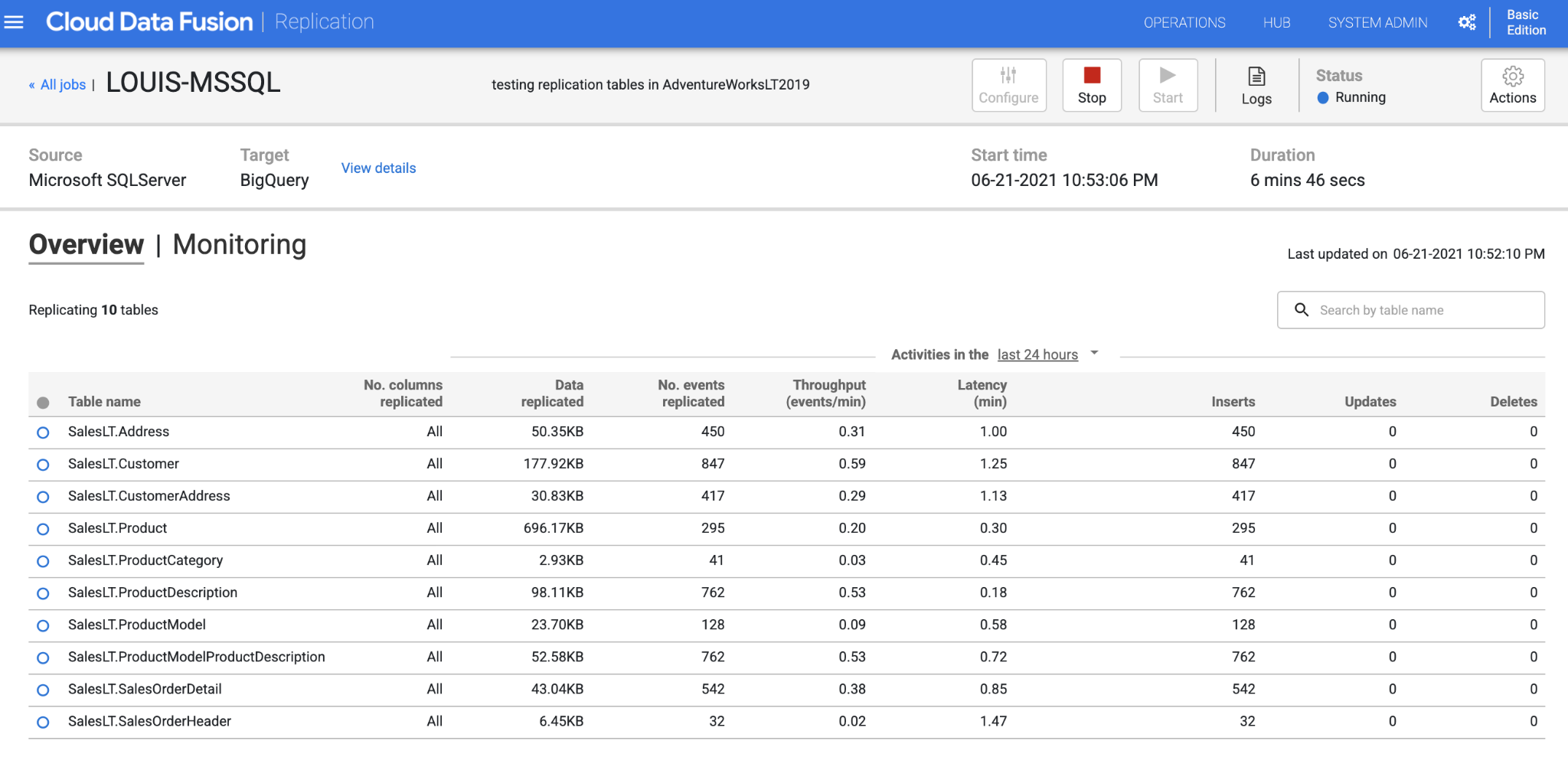The image size is (1568, 757).
Task: Switch to the Monitoring tab
Action: tap(240, 245)
